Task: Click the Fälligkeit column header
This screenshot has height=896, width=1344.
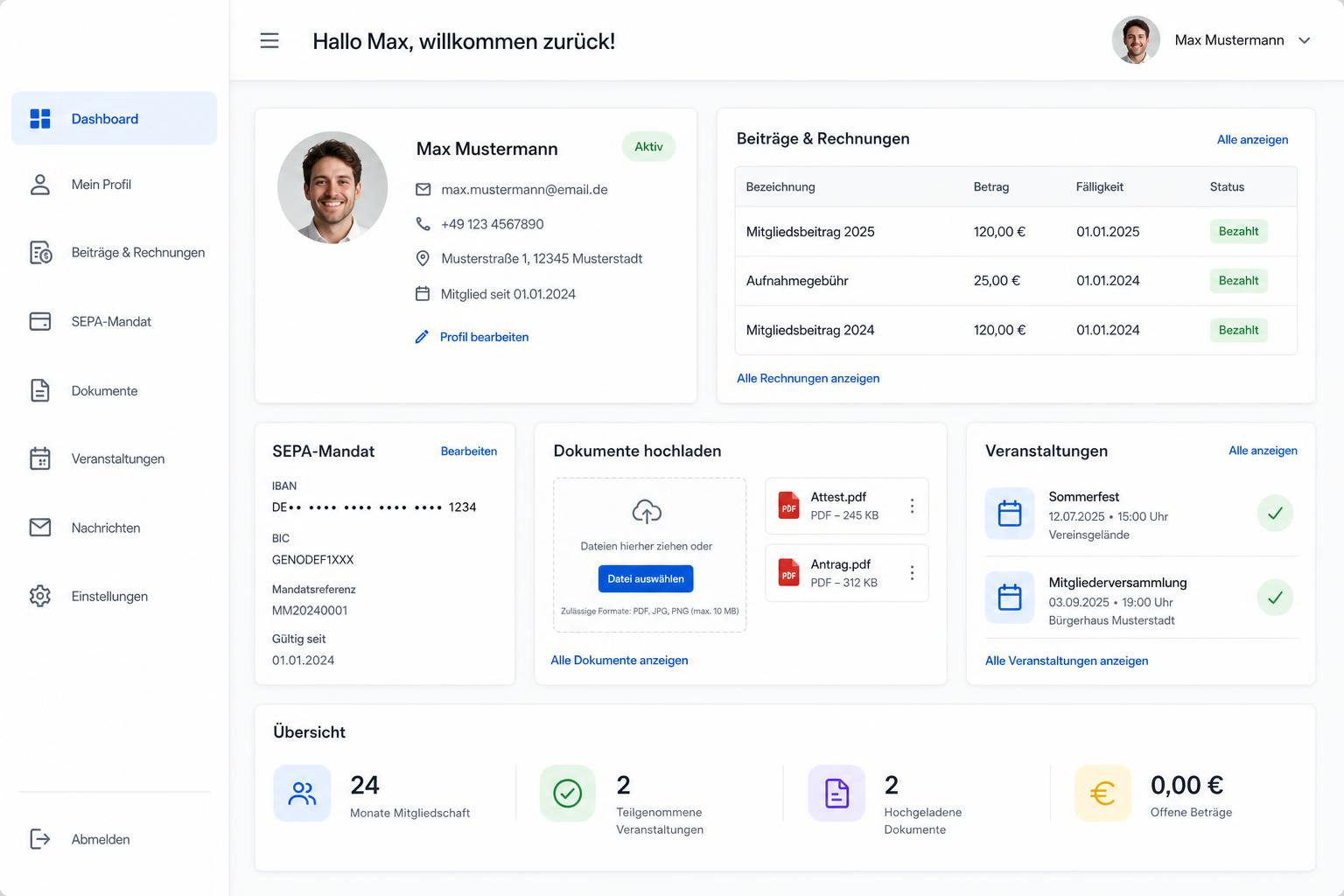Action: coord(1100,186)
